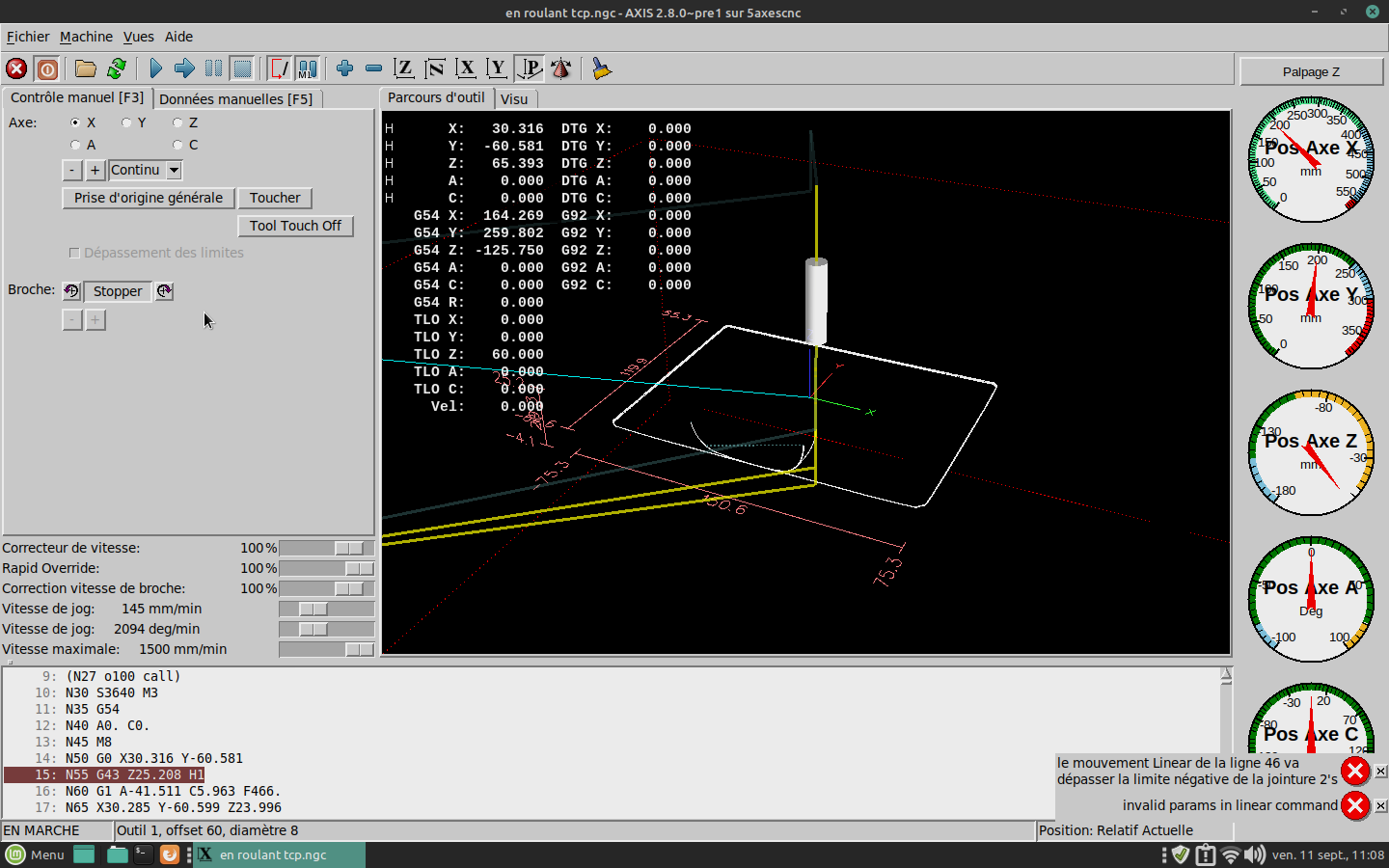Select the Parcours d'outil tab
This screenshot has height=868, width=1389.
[436, 97]
